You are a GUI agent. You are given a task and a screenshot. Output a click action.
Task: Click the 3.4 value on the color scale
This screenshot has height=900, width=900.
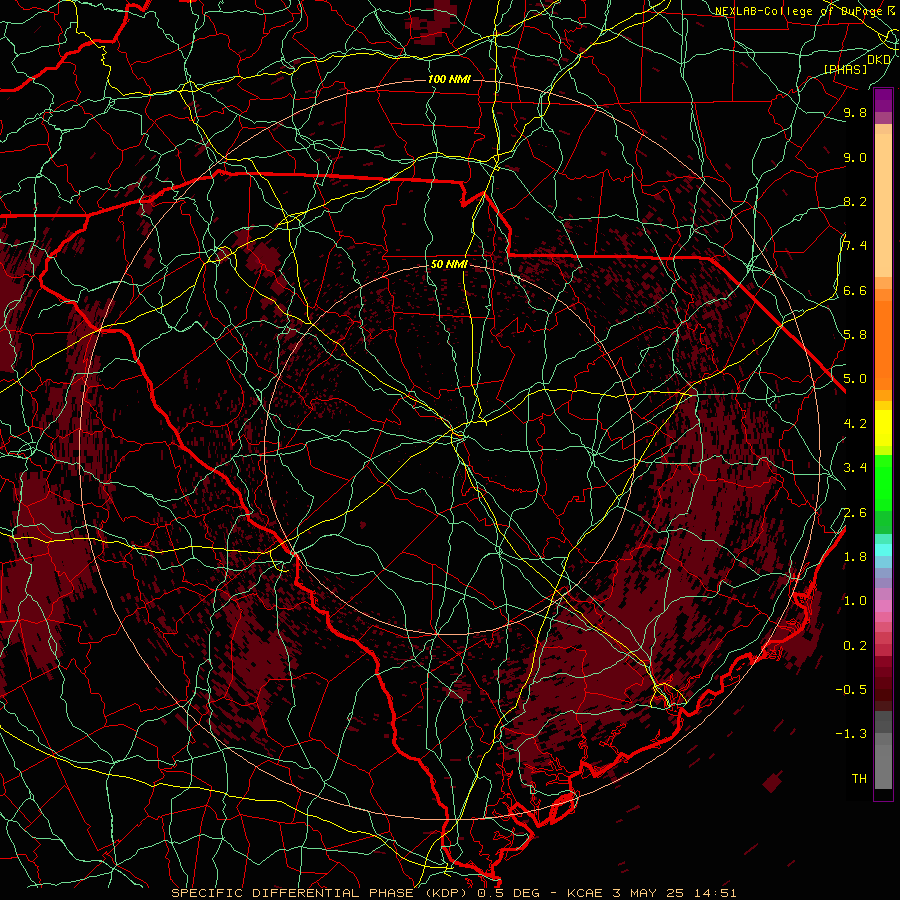[855, 468]
